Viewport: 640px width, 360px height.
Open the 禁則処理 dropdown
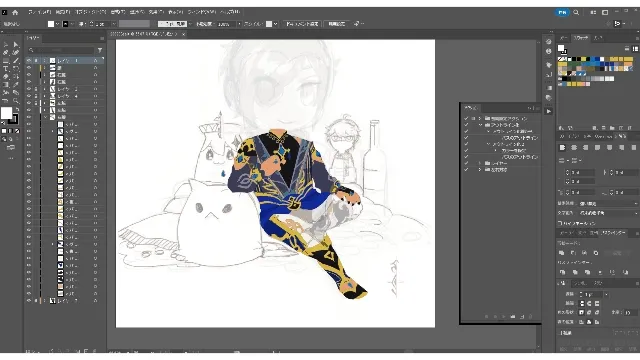click(607, 203)
